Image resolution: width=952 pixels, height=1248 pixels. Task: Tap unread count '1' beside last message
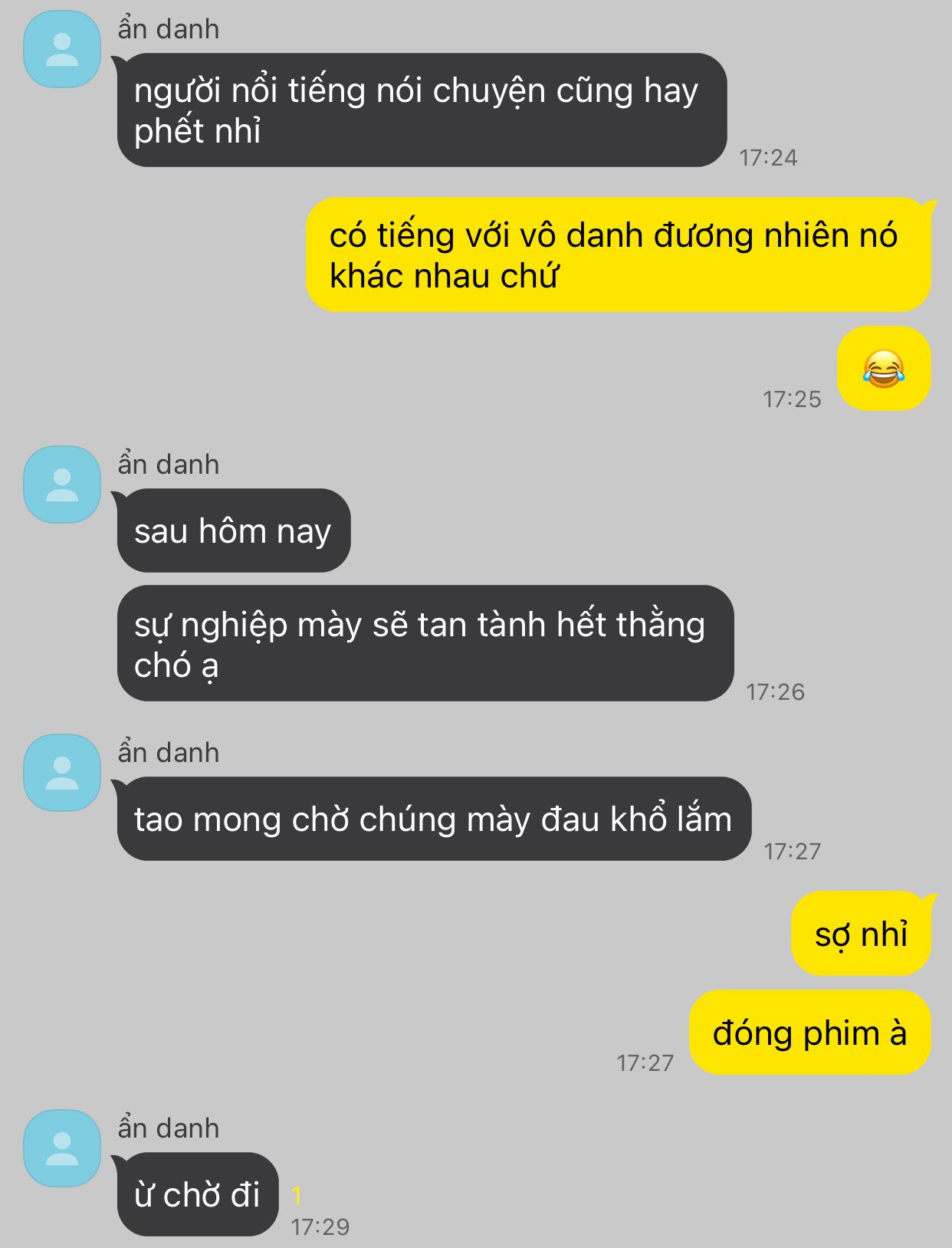297,1195
